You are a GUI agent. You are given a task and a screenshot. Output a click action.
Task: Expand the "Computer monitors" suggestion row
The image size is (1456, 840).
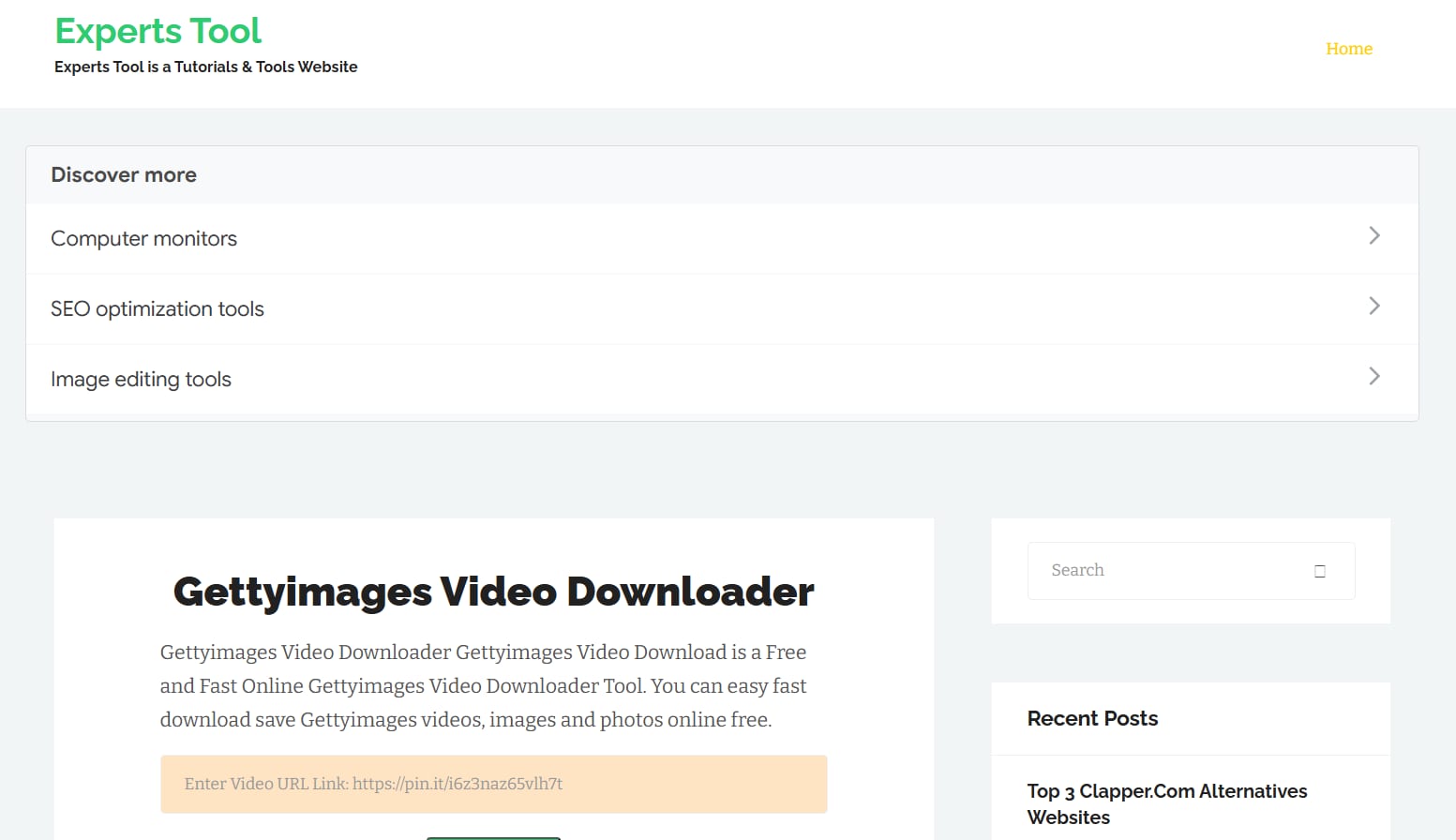(x=1374, y=235)
